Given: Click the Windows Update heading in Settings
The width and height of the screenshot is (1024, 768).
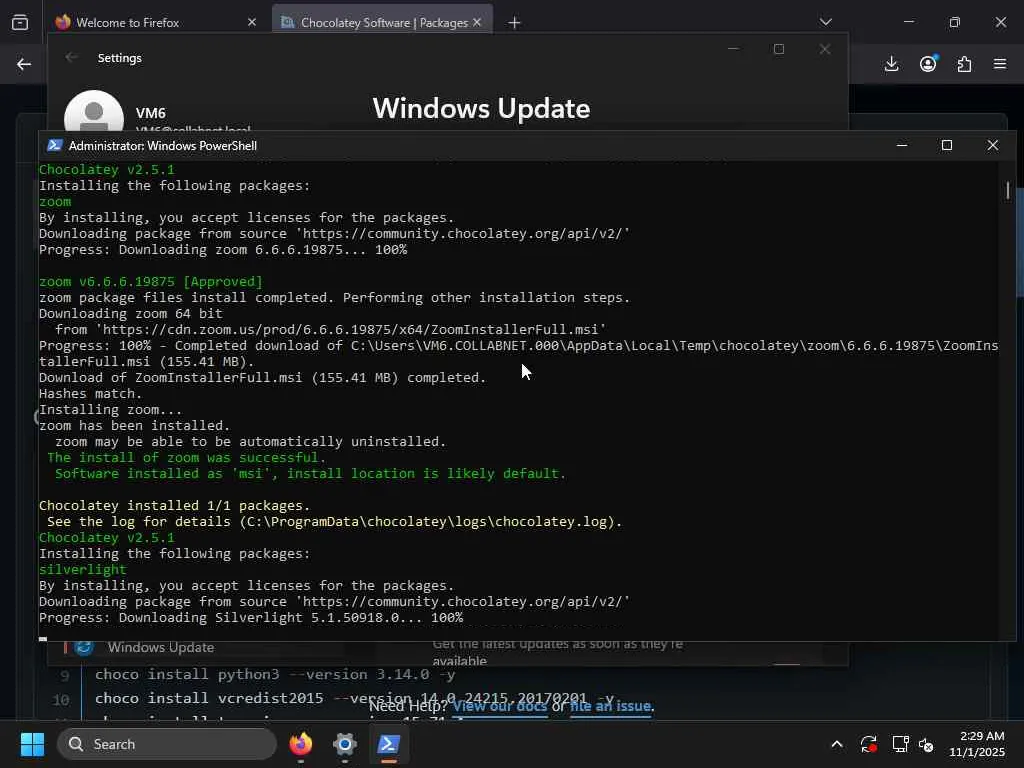Looking at the screenshot, I should click(481, 108).
